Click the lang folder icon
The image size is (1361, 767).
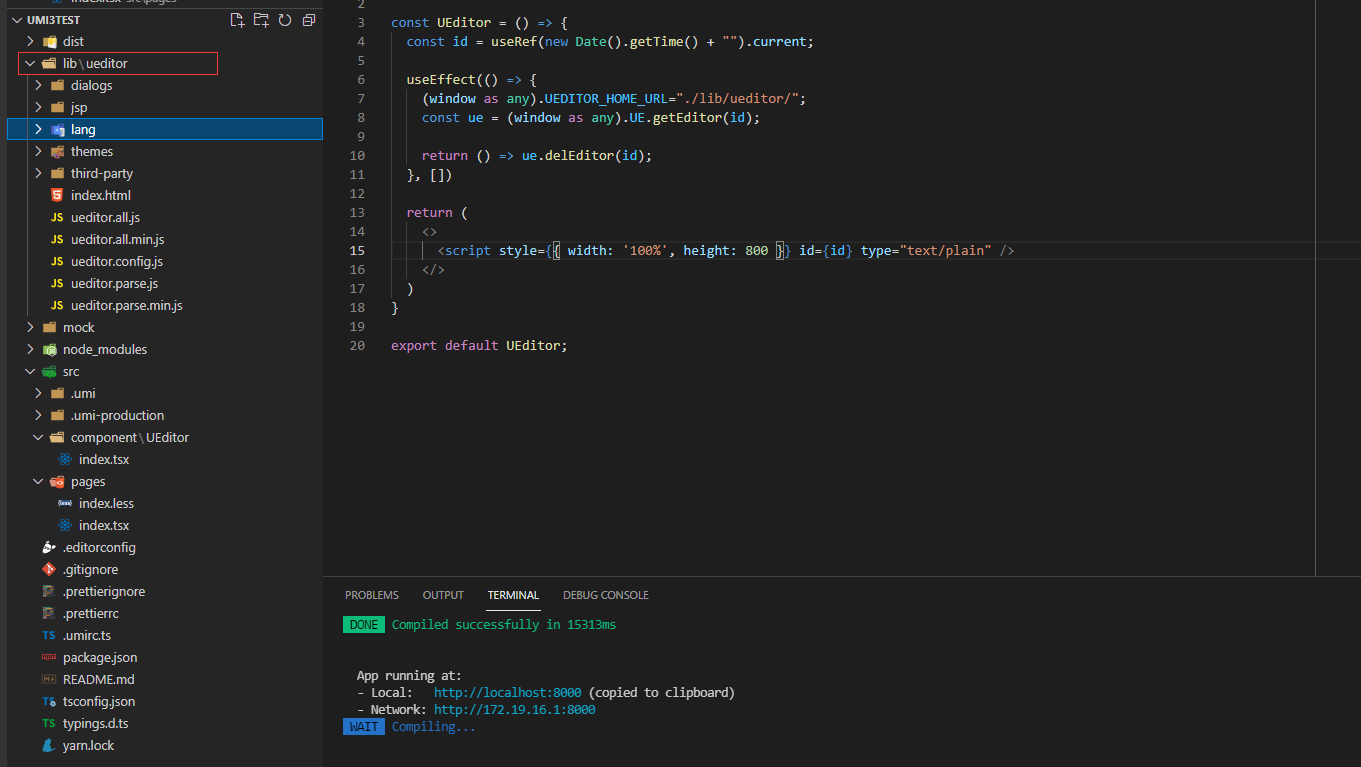click(x=57, y=129)
